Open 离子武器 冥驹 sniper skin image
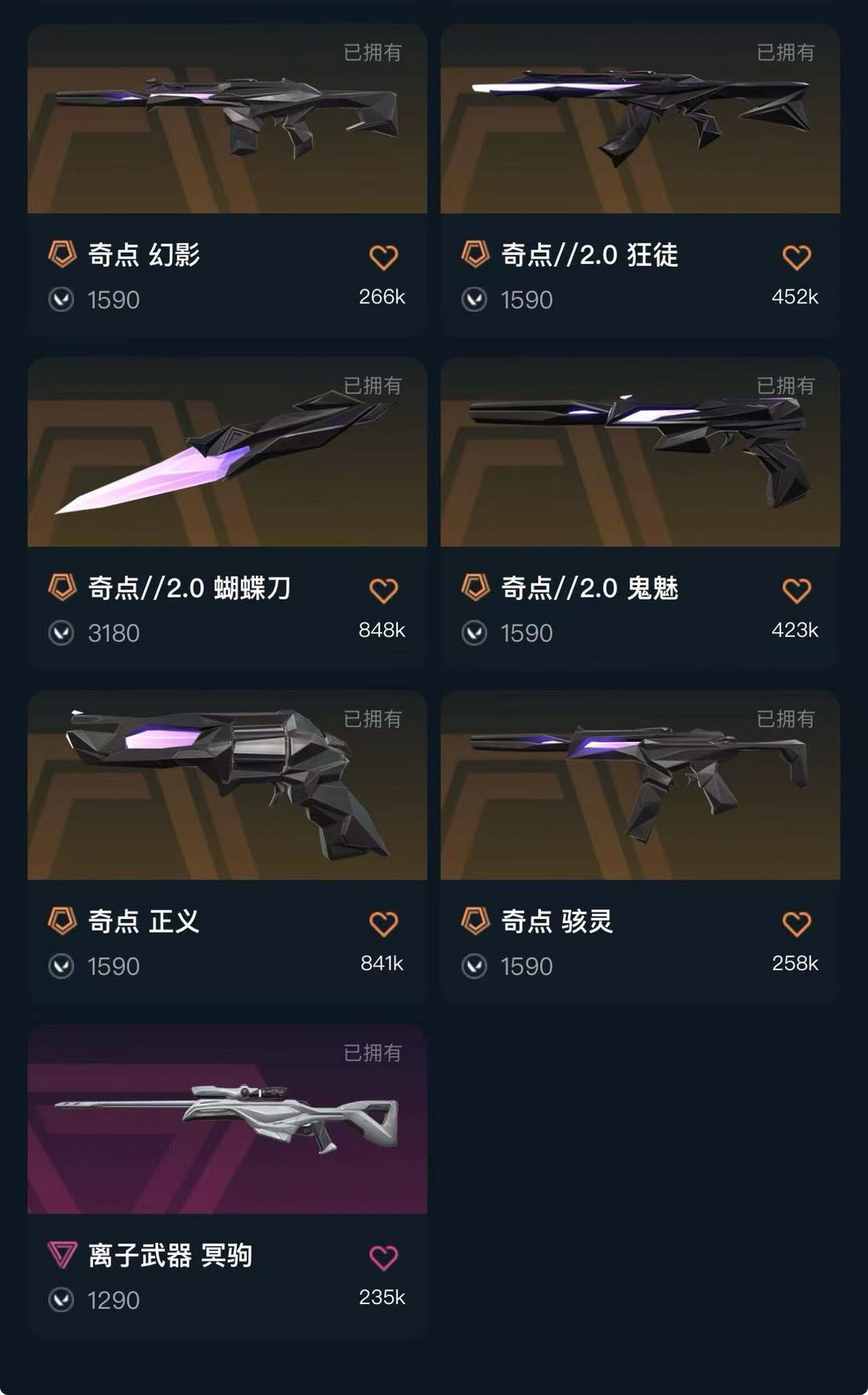The image size is (868, 1395). 227,1119
